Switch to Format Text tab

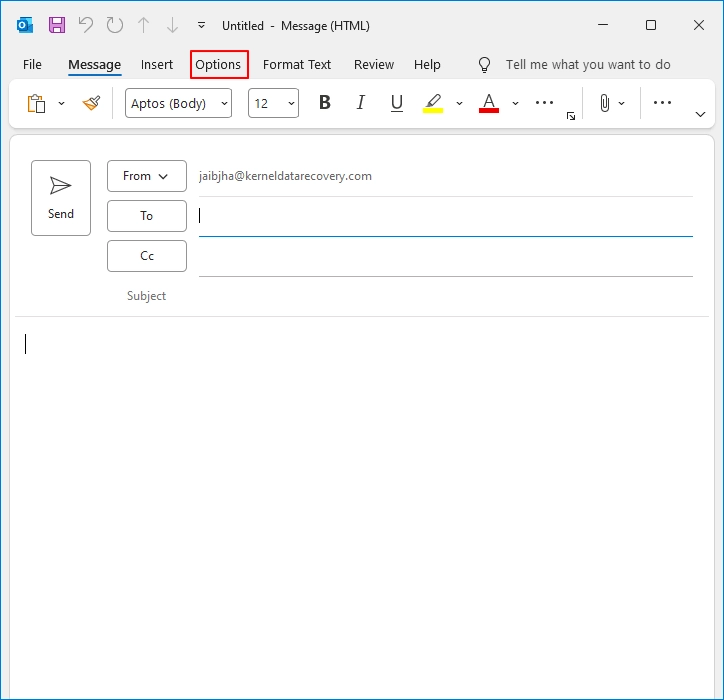tap(297, 64)
